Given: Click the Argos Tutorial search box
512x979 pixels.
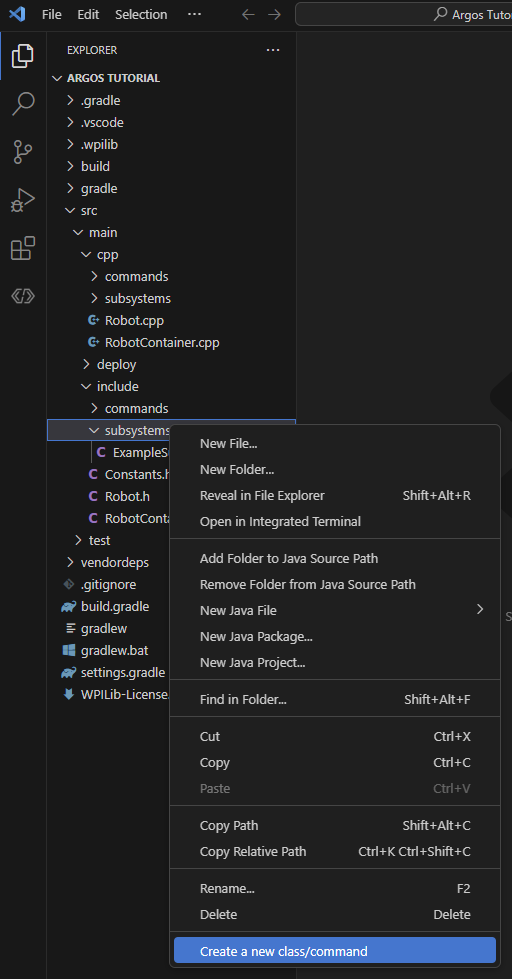Looking at the screenshot, I should [403, 14].
